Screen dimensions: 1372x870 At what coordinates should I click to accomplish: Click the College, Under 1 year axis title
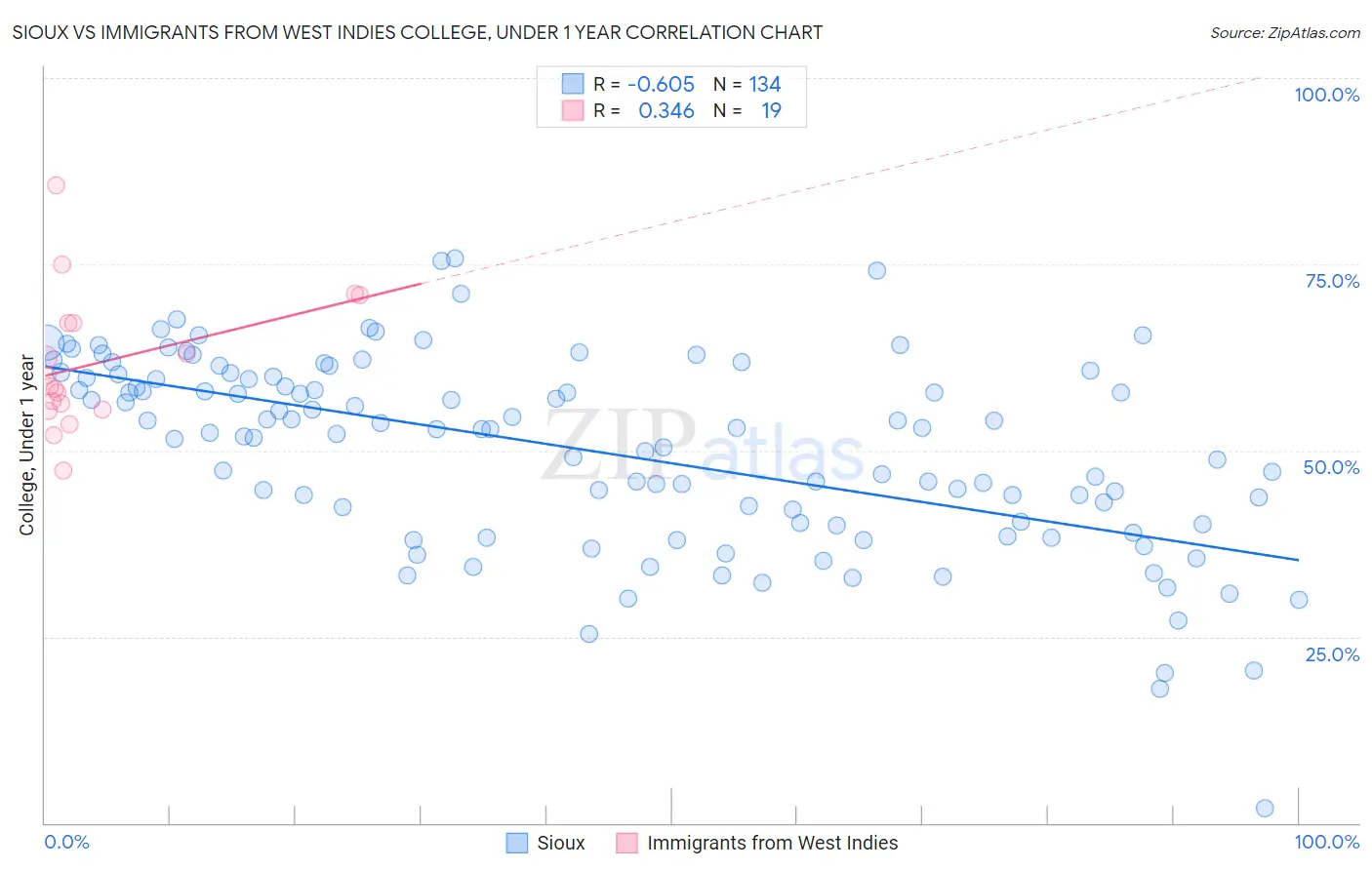point(27,445)
